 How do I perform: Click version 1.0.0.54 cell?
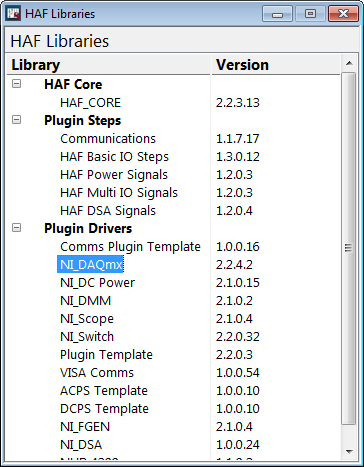pos(238,373)
